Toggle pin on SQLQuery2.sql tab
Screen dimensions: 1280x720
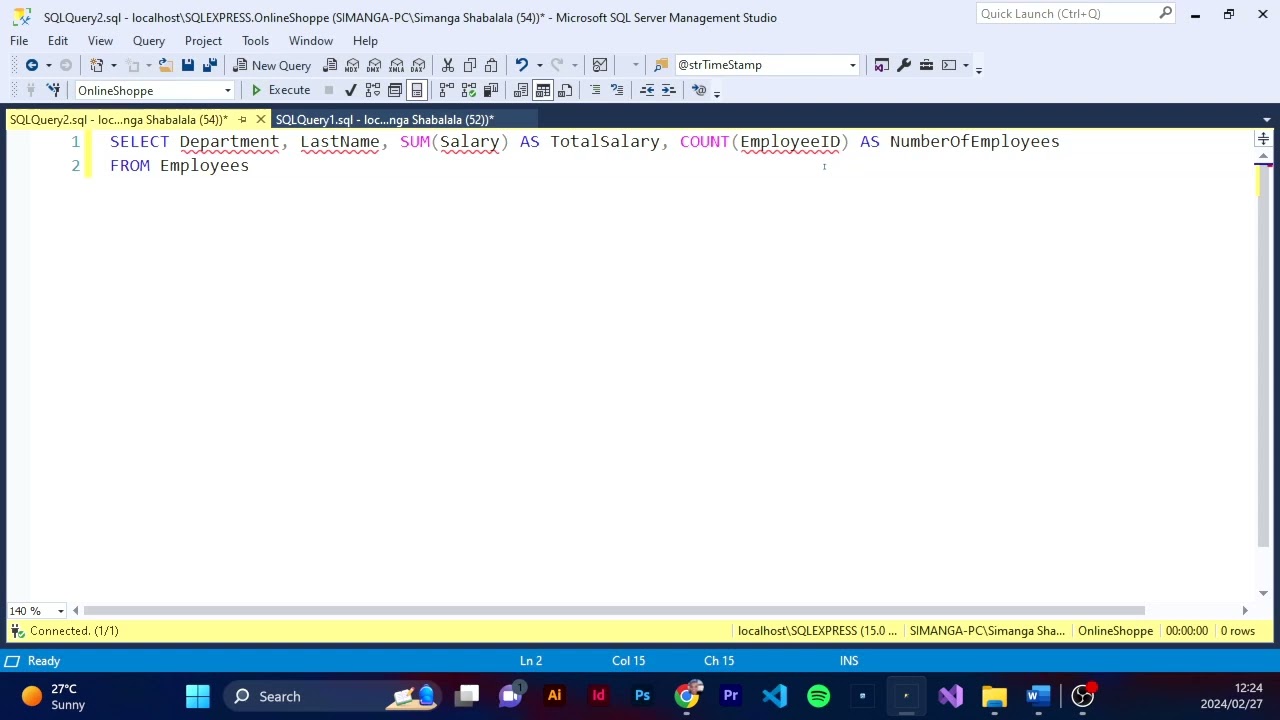(x=242, y=120)
